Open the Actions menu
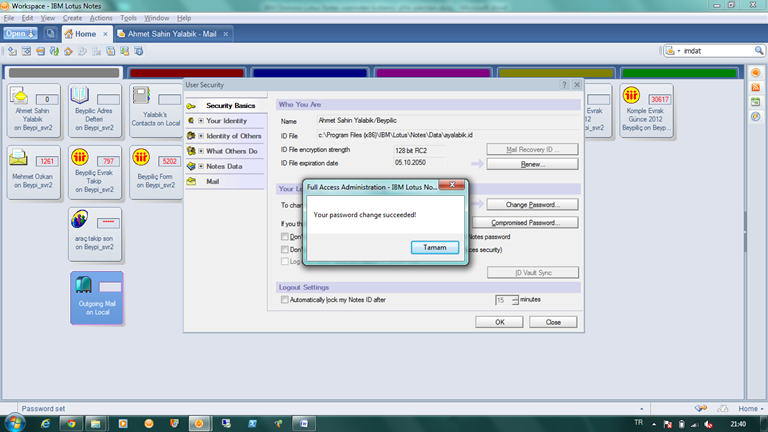Screen dimensions: 768x432 (101, 18)
